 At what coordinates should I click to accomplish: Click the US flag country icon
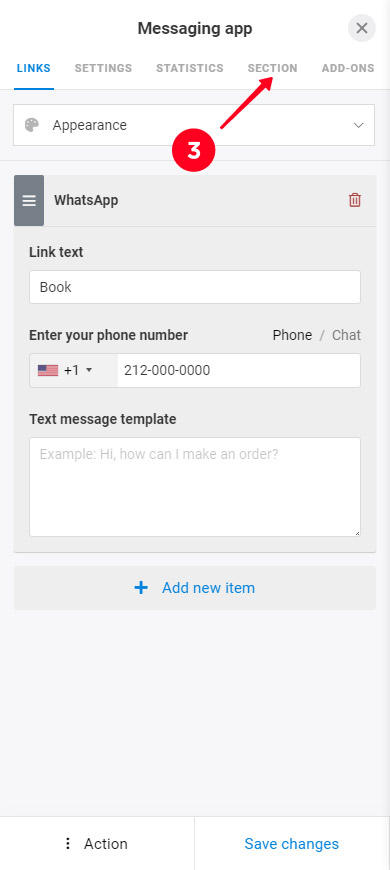48,370
